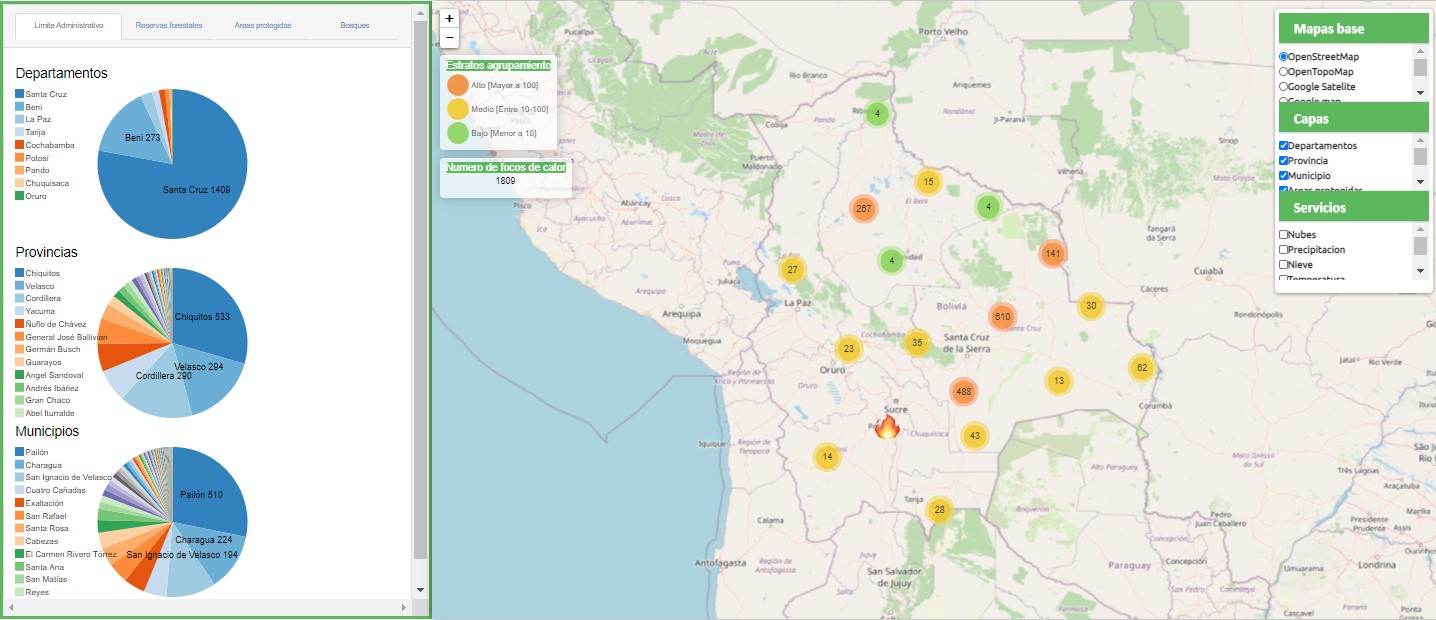The height and width of the screenshot is (620, 1436).
Task: Expand the Mapas base panel header
Action: point(1353,29)
